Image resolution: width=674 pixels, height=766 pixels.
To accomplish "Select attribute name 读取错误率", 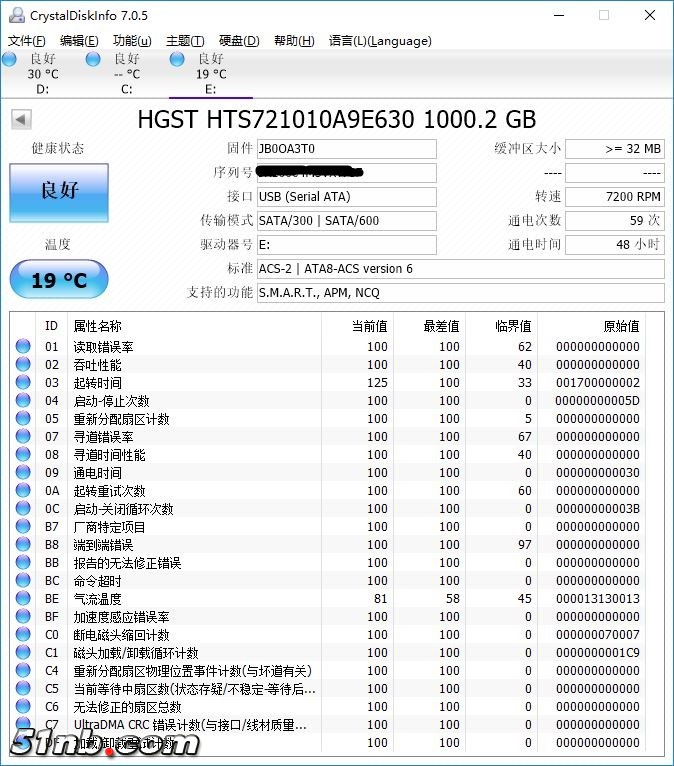I will point(103,347).
